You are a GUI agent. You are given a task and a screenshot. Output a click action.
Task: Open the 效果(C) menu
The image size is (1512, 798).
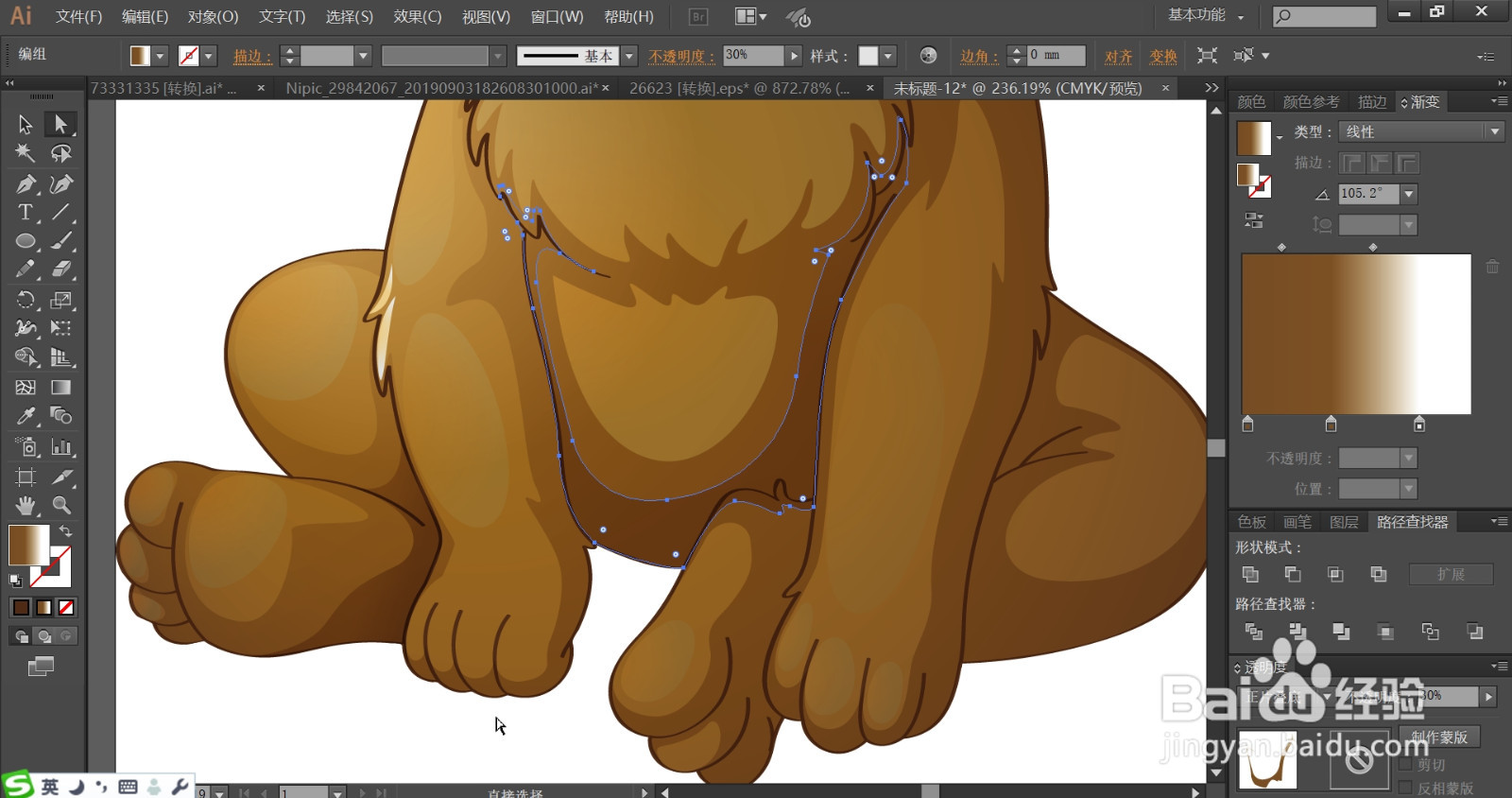point(418,16)
